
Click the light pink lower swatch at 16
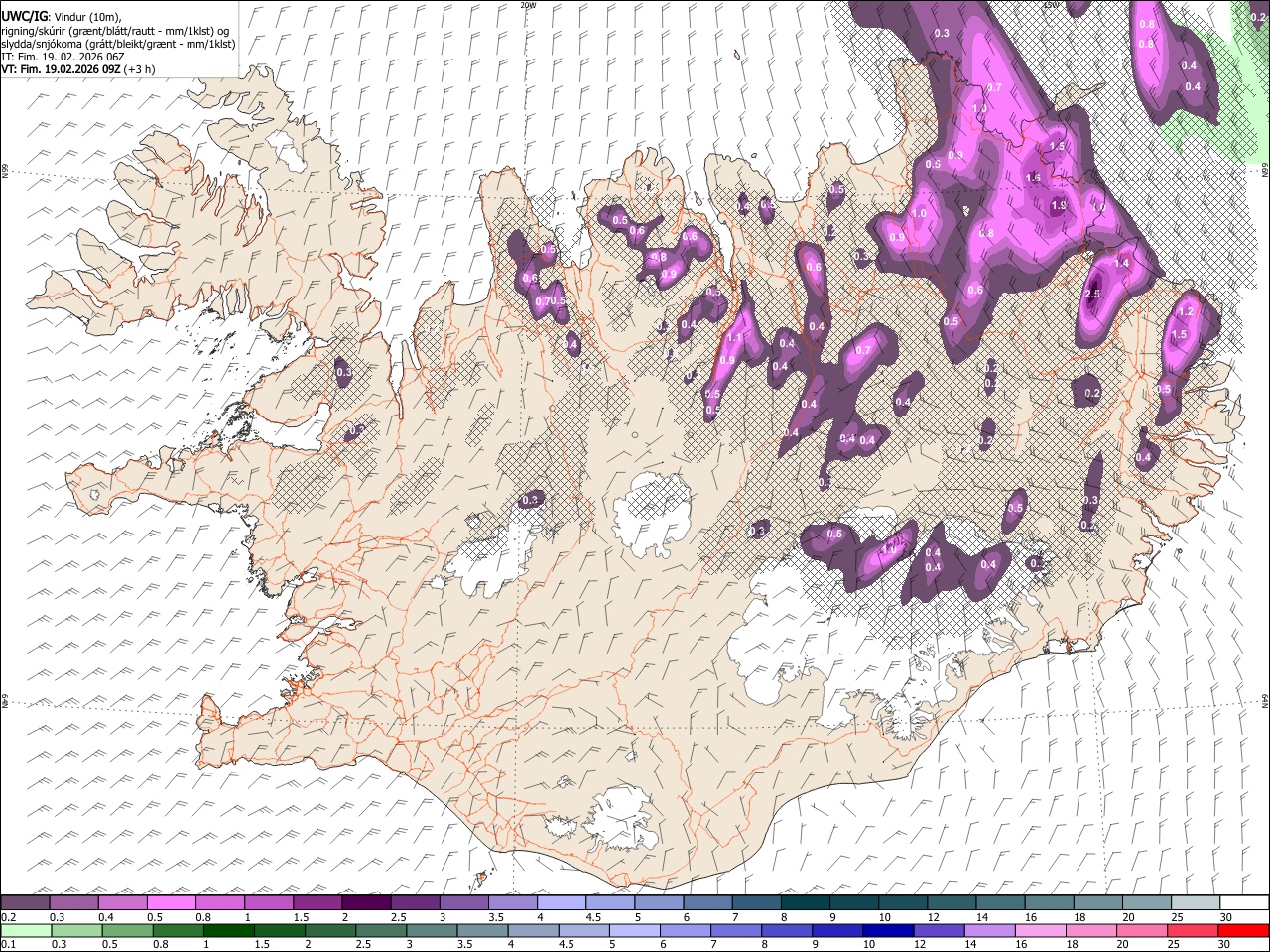click(x=1040, y=931)
